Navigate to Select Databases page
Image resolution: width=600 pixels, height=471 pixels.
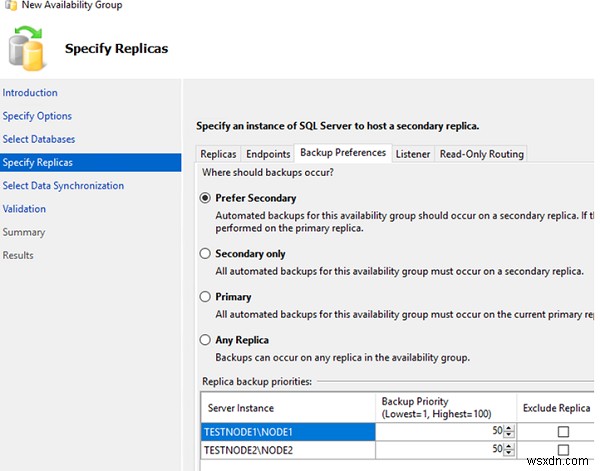[x=39, y=139]
